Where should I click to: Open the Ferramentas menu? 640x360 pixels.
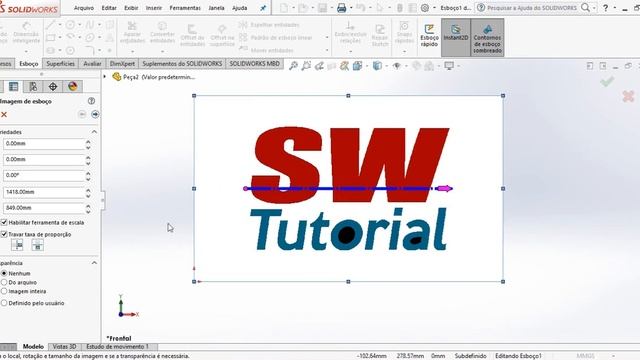coord(185,8)
